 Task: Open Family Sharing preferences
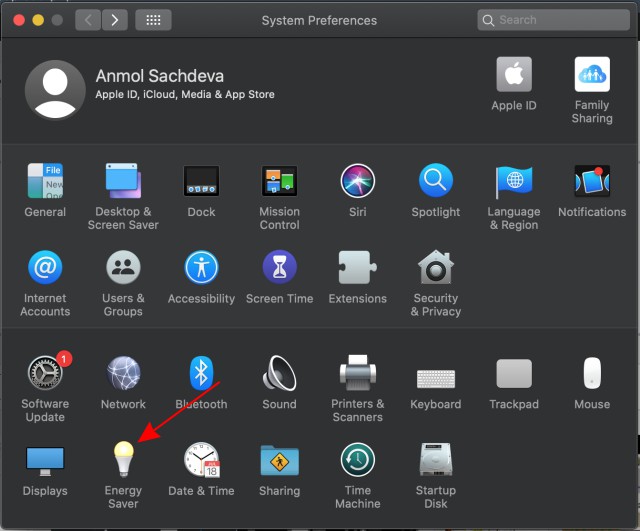592,74
